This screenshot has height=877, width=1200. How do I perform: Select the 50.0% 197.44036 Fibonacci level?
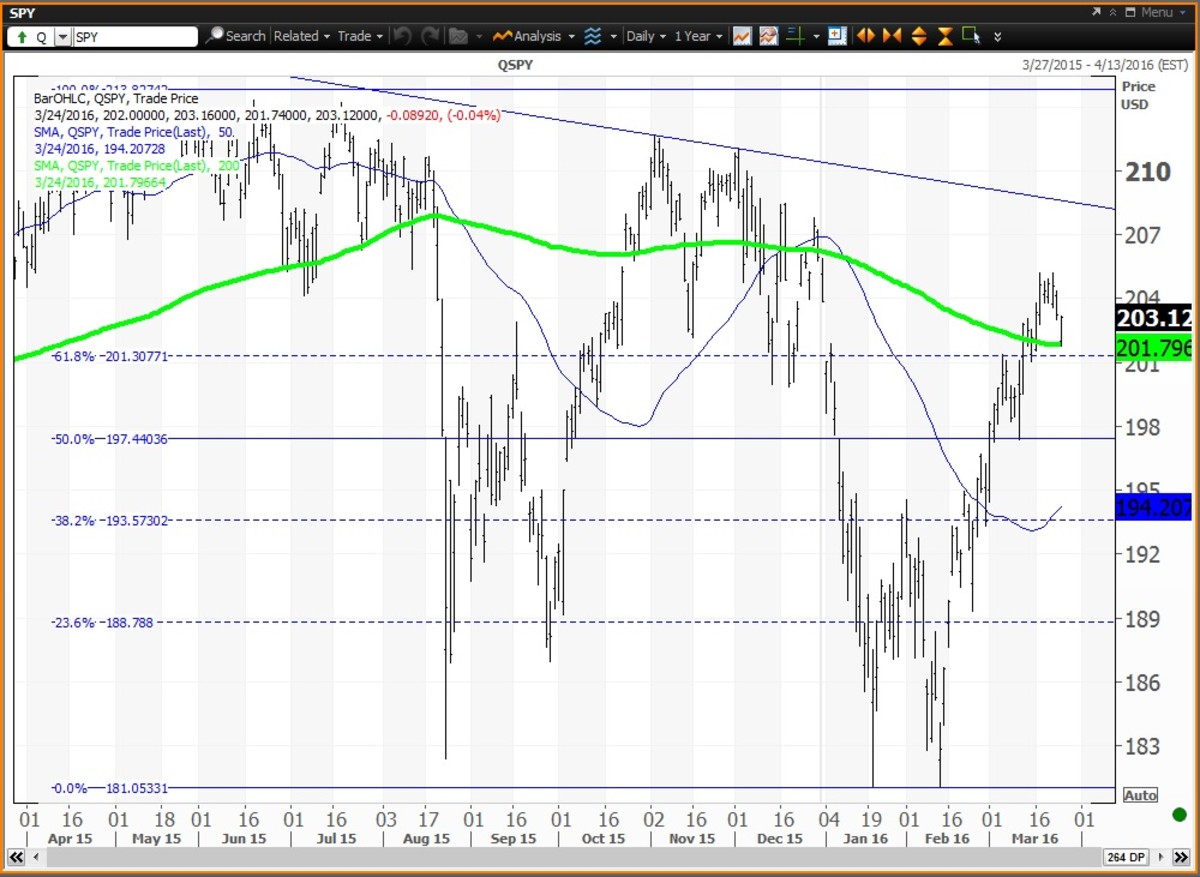click(x=108, y=438)
